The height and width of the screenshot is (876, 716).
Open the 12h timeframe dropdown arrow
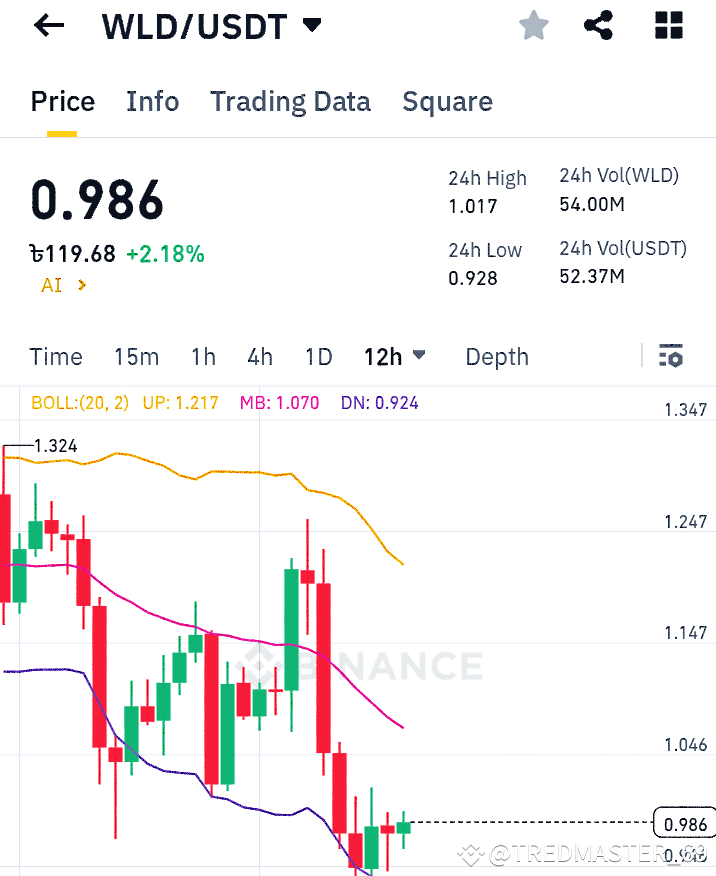(419, 356)
